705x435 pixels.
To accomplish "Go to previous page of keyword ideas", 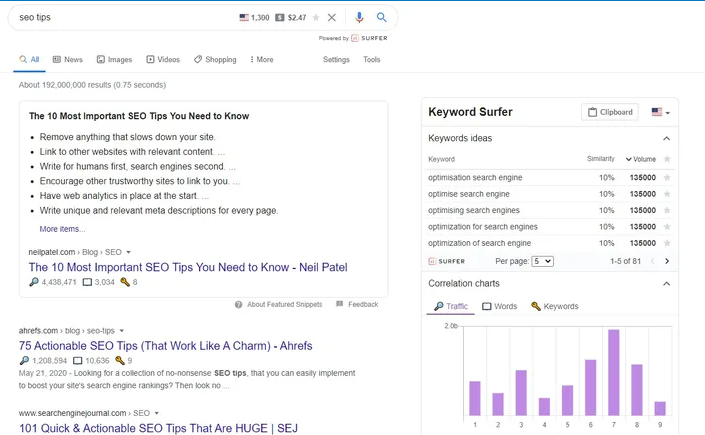I will coord(652,261).
